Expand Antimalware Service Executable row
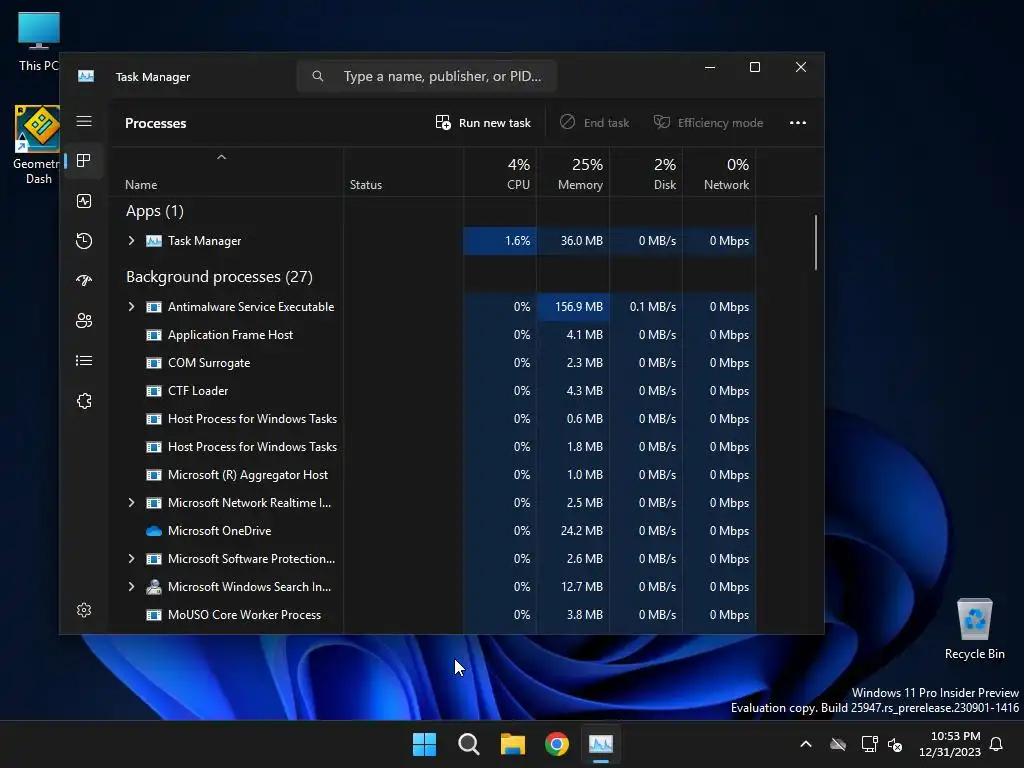This screenshot has height=768, width=1024. [131, 307]
